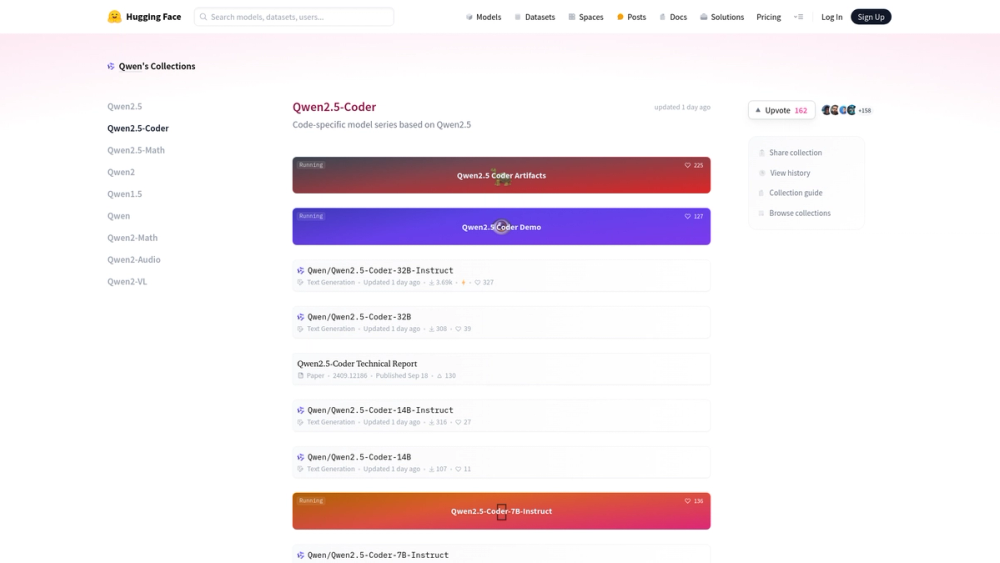Open Qwen2.5 Coder Demo space card
Image resolution: width=1000 pixels, height=563 pixels.
tap(501, 226)
